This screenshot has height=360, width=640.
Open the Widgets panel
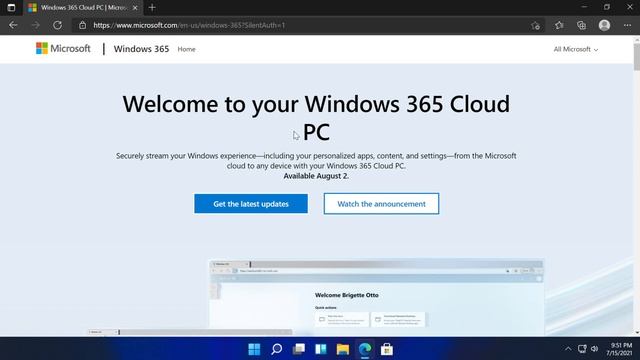[x=321, y=349]
